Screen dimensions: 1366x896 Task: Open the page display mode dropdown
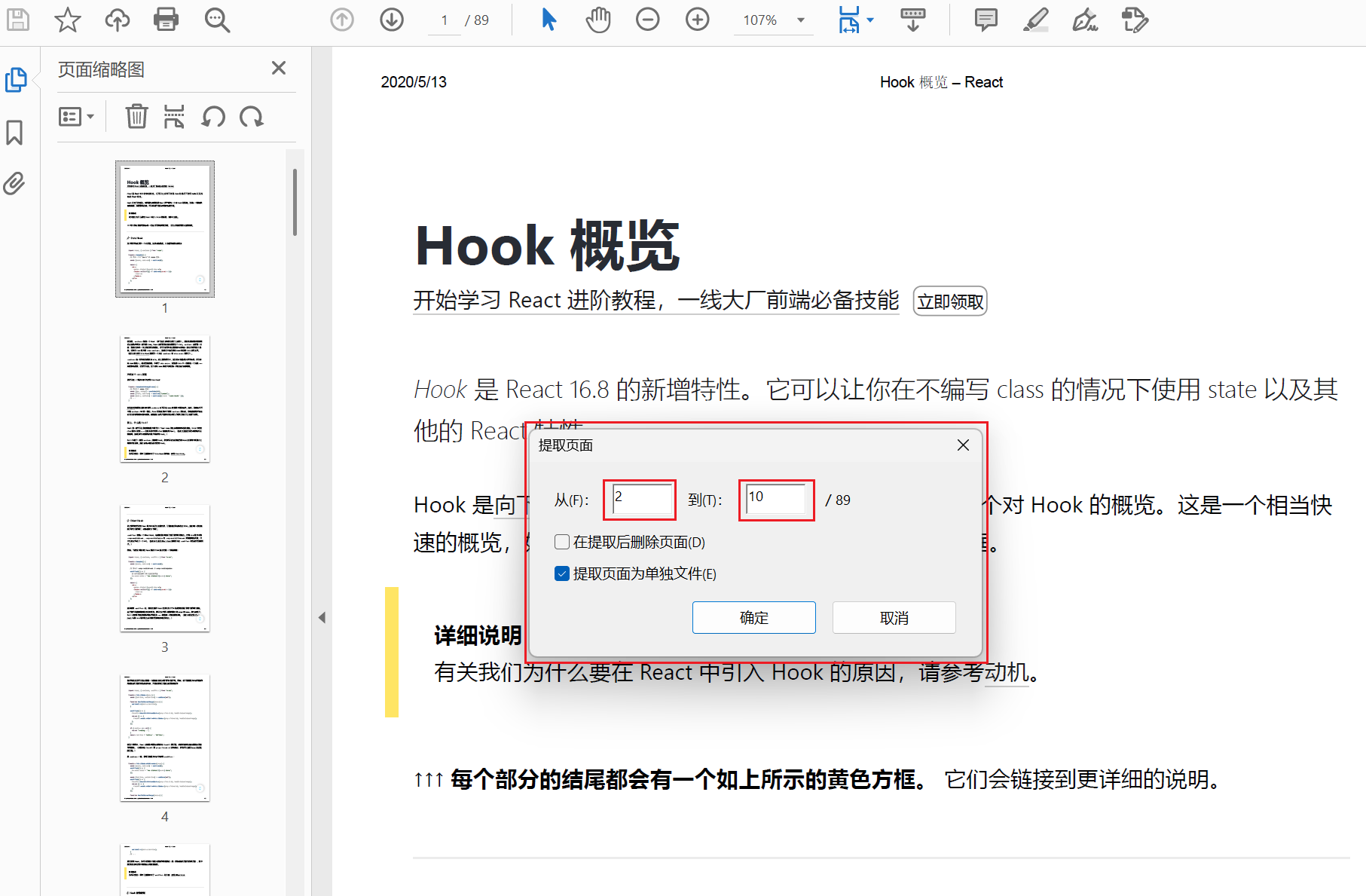870,20
